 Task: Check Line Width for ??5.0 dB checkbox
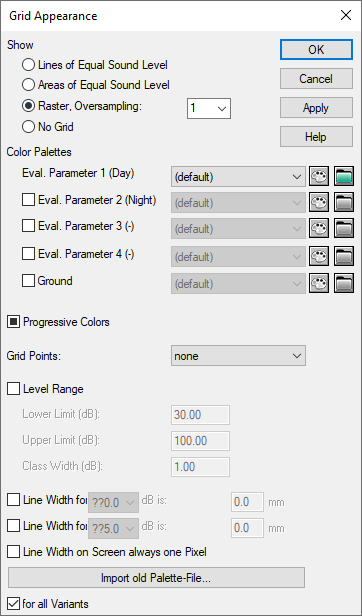pyautogui.click(x=14, y=526)
